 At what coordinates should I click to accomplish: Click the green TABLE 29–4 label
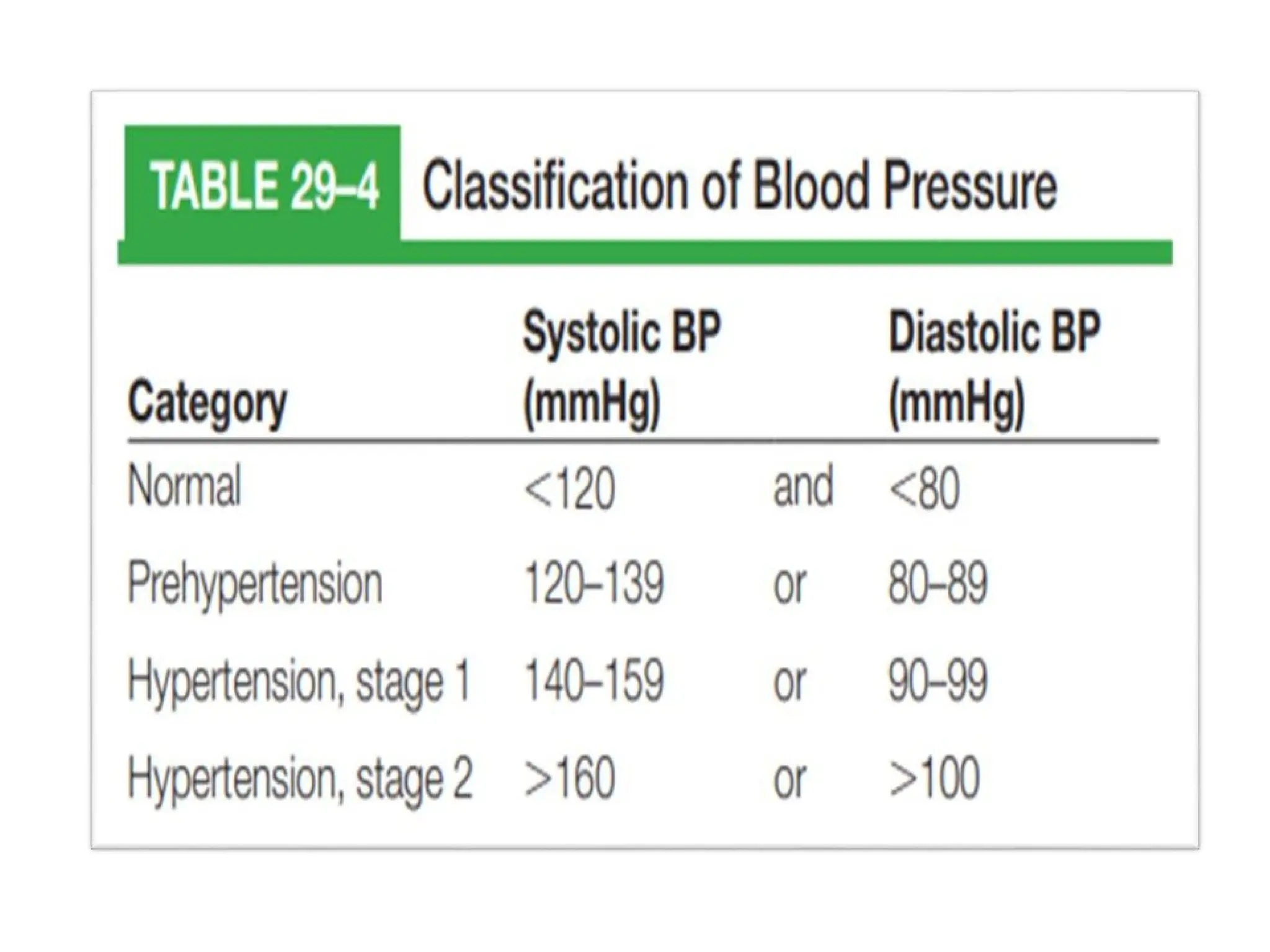[262, 184]
